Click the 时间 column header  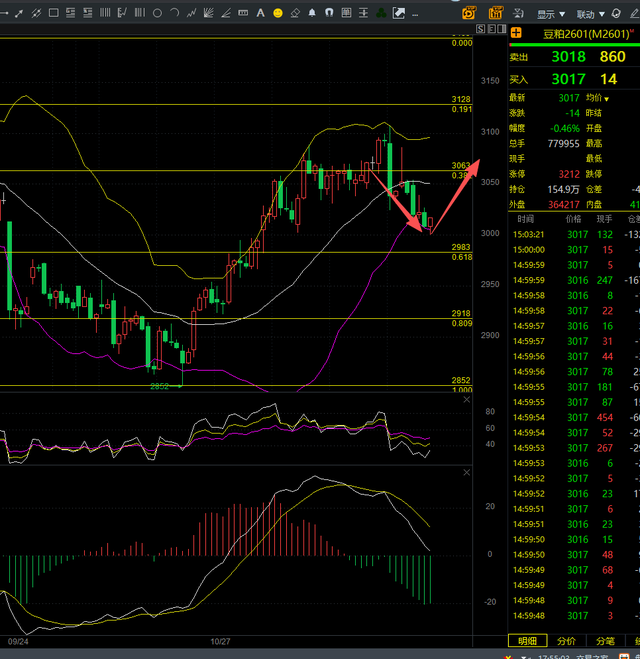[x=526, y=219]
